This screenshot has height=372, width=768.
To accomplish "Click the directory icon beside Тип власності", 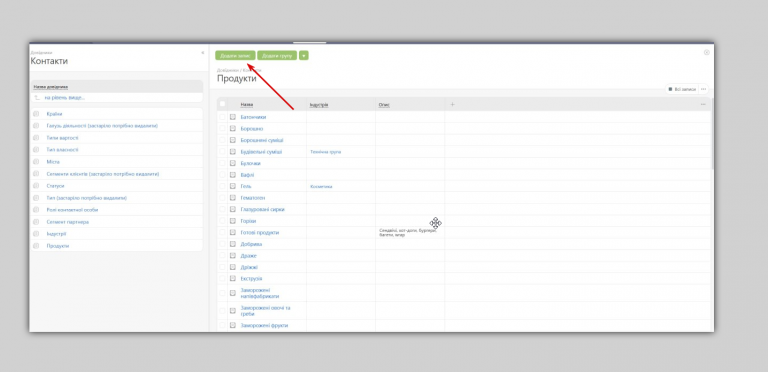I will [36, 150].
